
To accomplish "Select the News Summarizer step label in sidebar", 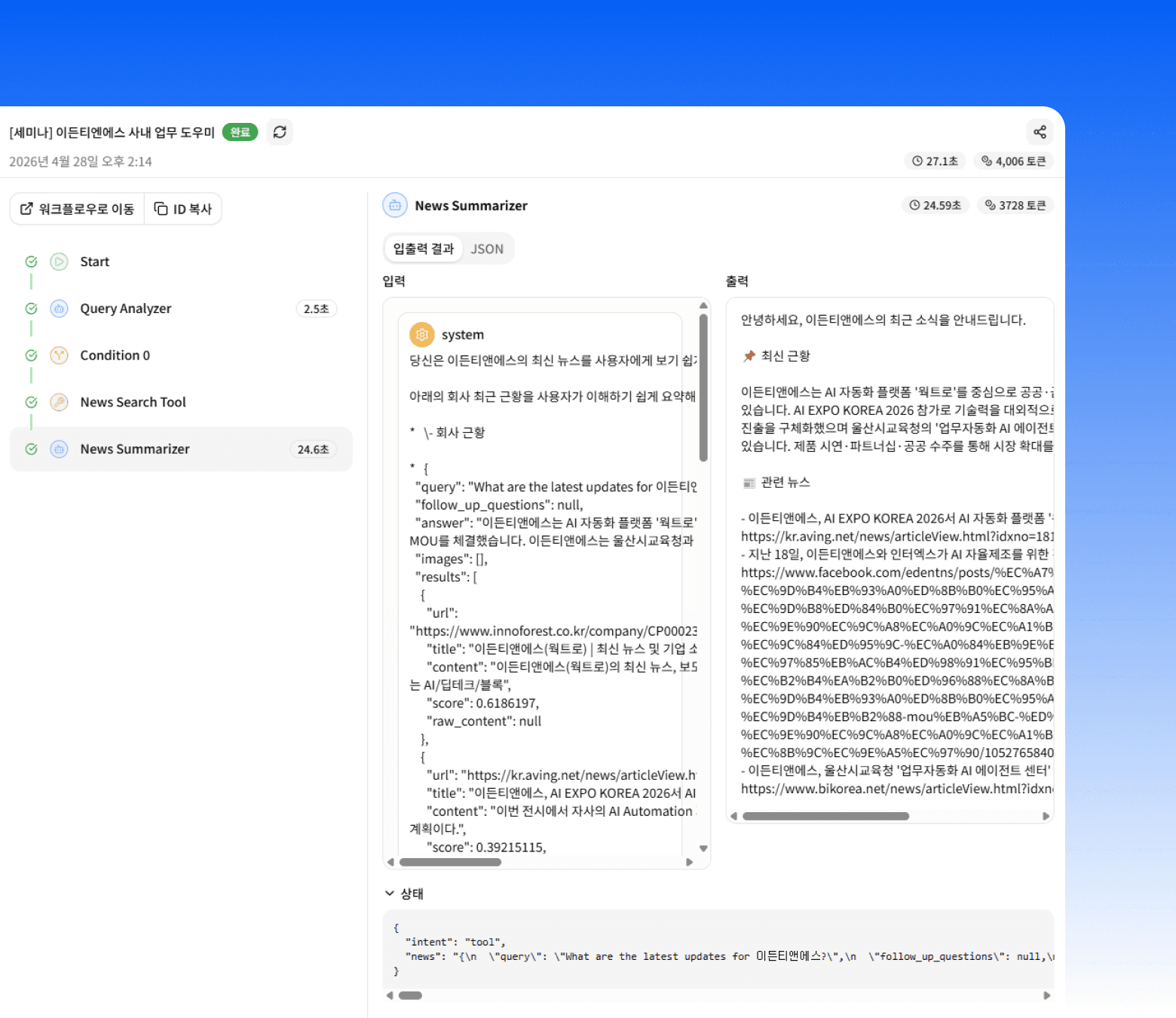I will 135,449.
